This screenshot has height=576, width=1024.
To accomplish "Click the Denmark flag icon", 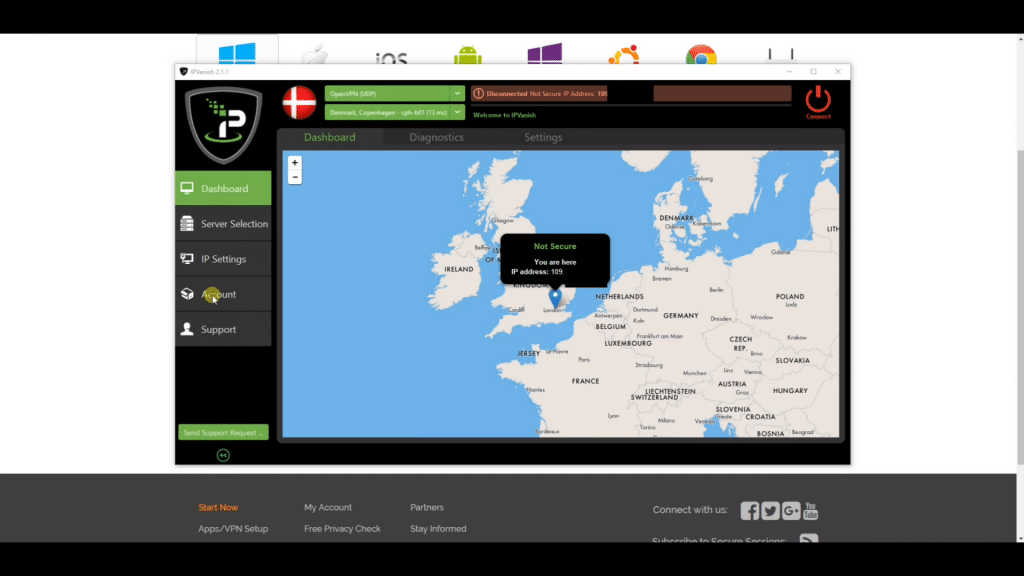I will 300,103.
